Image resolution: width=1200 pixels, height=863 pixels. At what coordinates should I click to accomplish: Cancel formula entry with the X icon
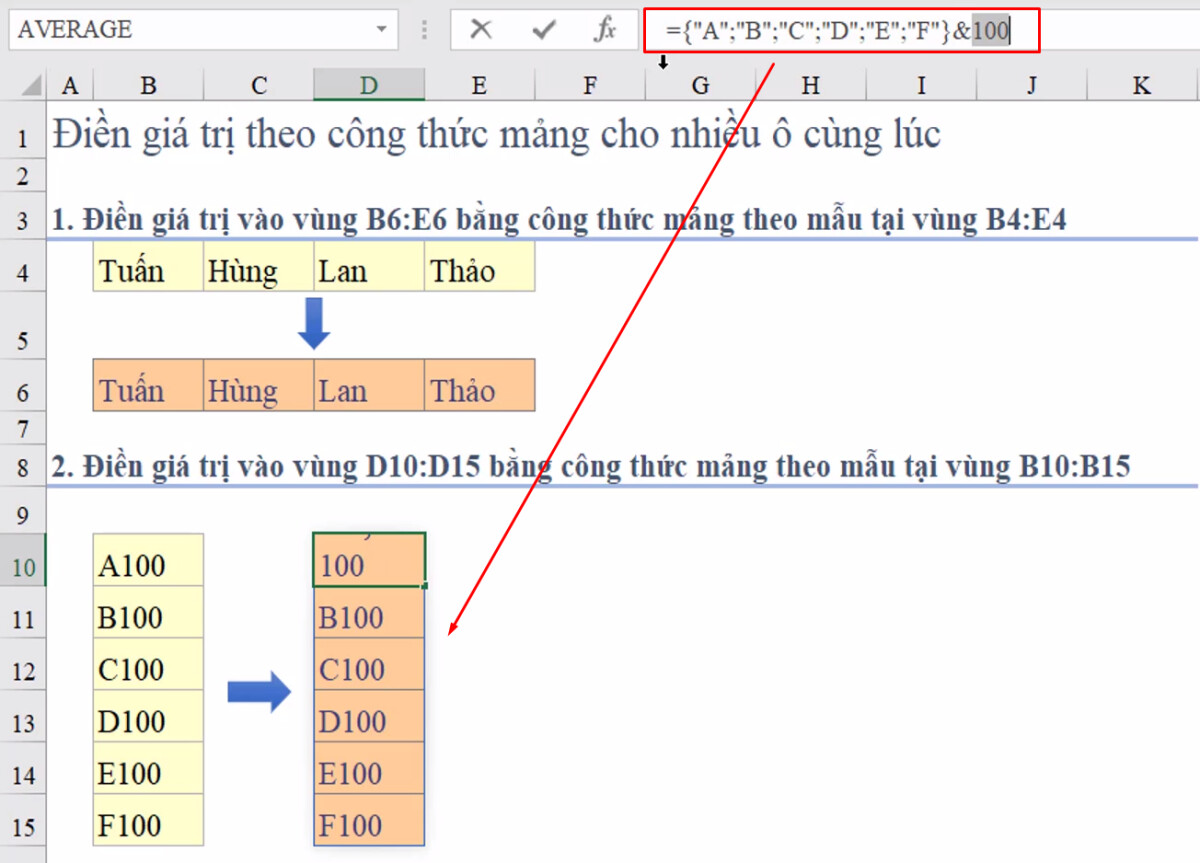(x=481, y=30)
